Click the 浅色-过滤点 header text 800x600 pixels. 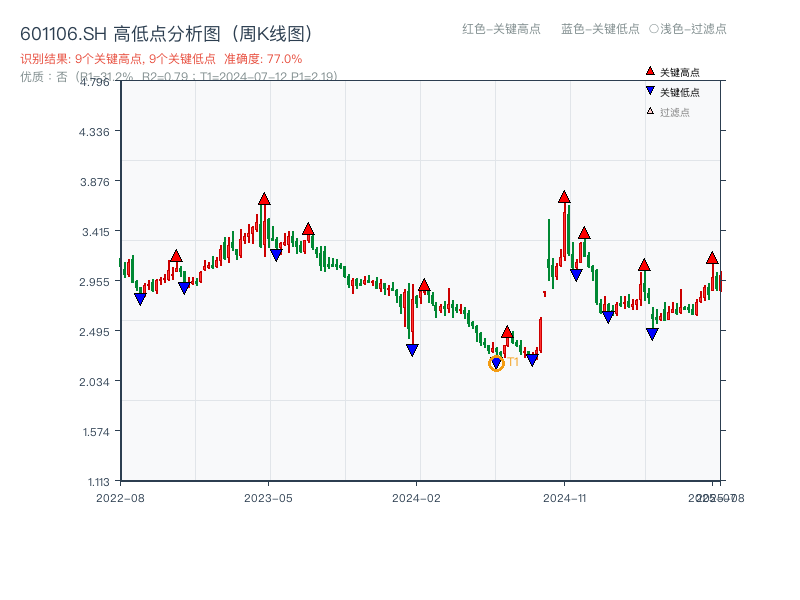[x=693, y=29]
